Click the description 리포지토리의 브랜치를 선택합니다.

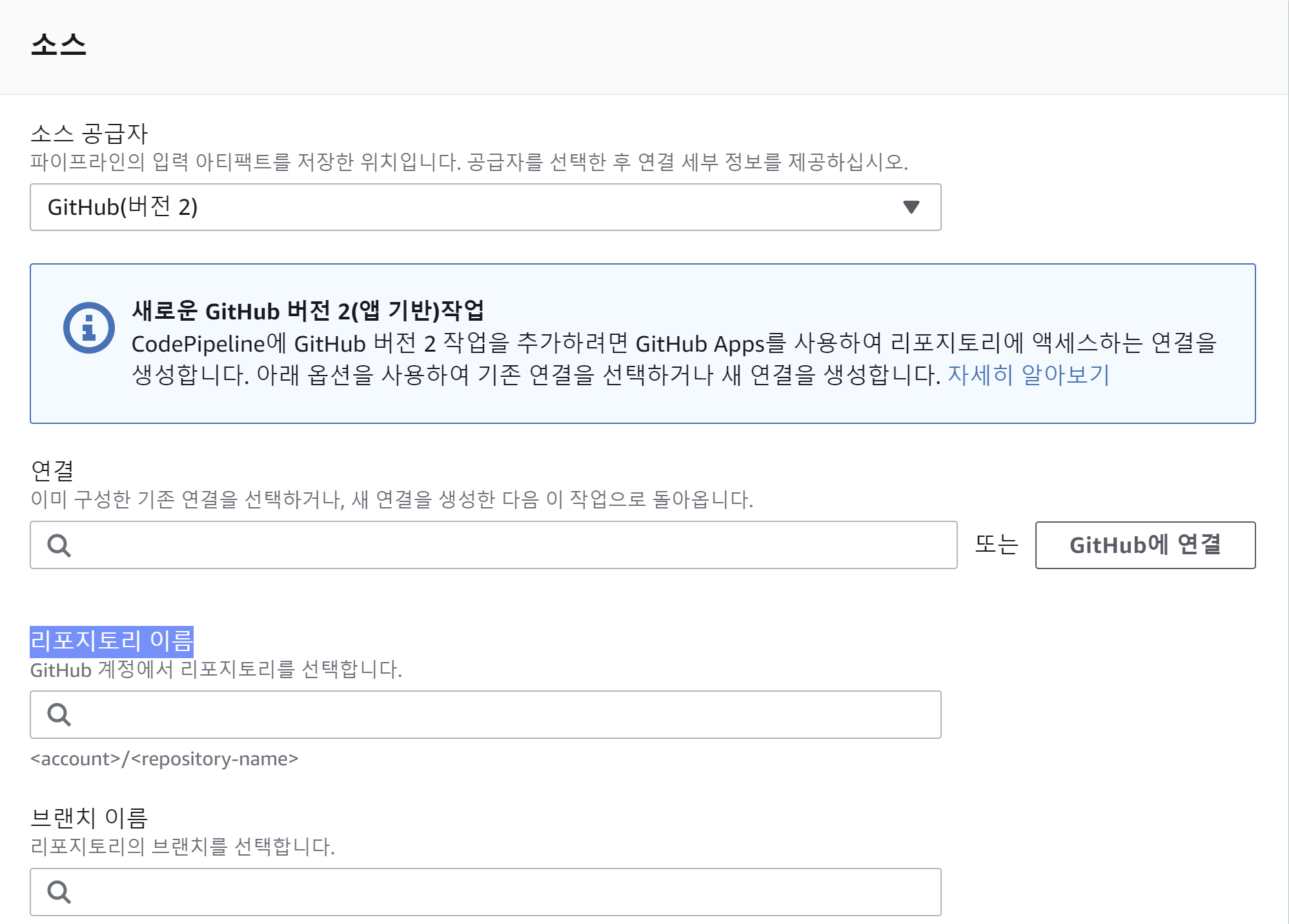(x=183, y=847)
